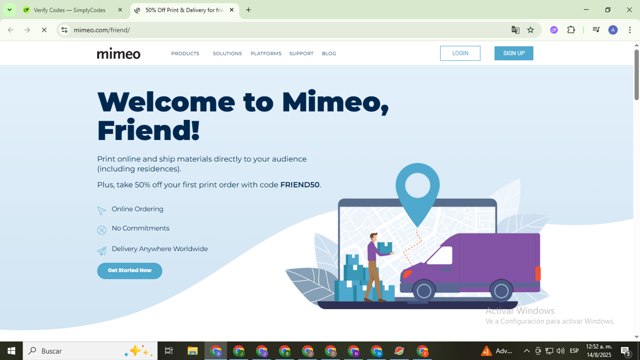Open the red planet app on taskbar
Viewport: 640px width, 360px height.
pyautogui.click(x=399, y=351)
